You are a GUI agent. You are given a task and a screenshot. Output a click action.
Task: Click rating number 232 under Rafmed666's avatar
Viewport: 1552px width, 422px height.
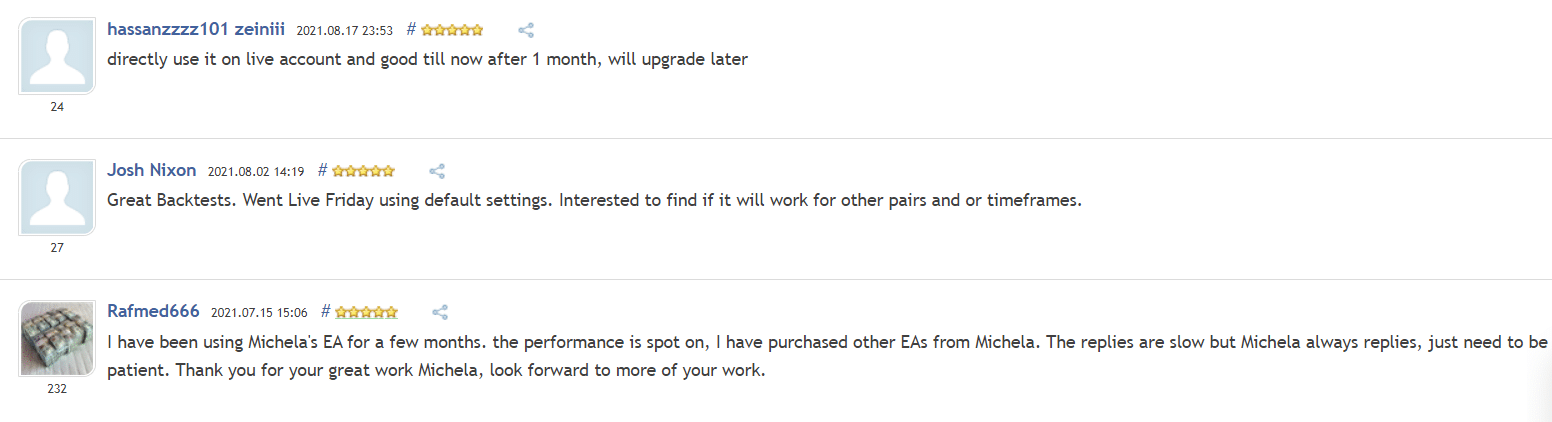[57, 389]
